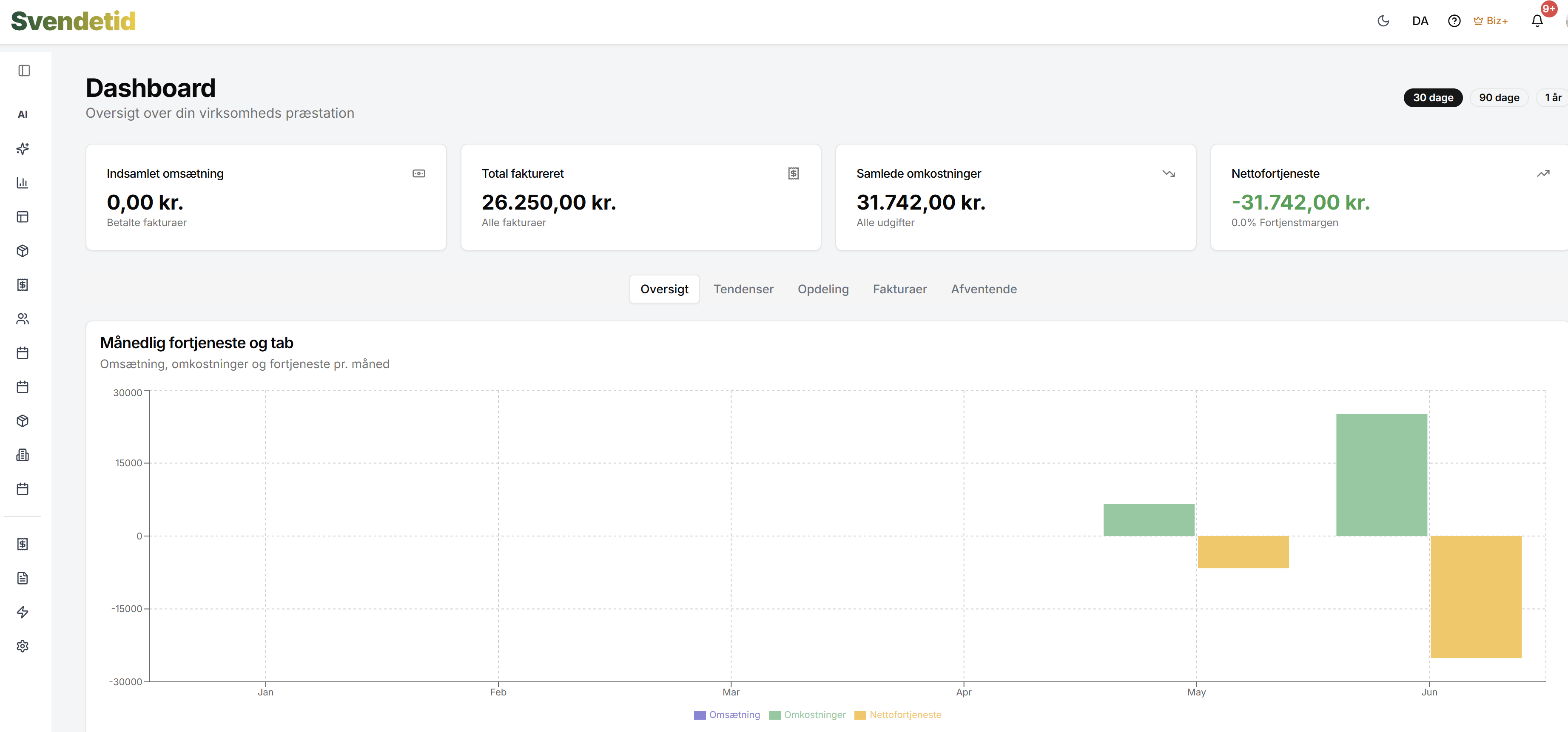The image size is (1568, 732).
Task: Click the customers people icon in sidebar
Action: click(x=23, y=319)
